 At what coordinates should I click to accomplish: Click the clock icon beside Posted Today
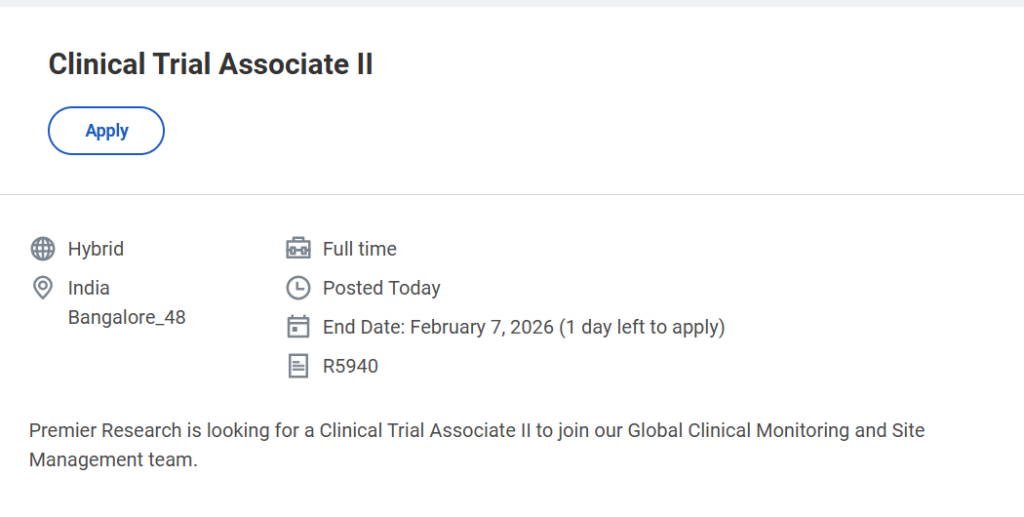coord(298,288)
